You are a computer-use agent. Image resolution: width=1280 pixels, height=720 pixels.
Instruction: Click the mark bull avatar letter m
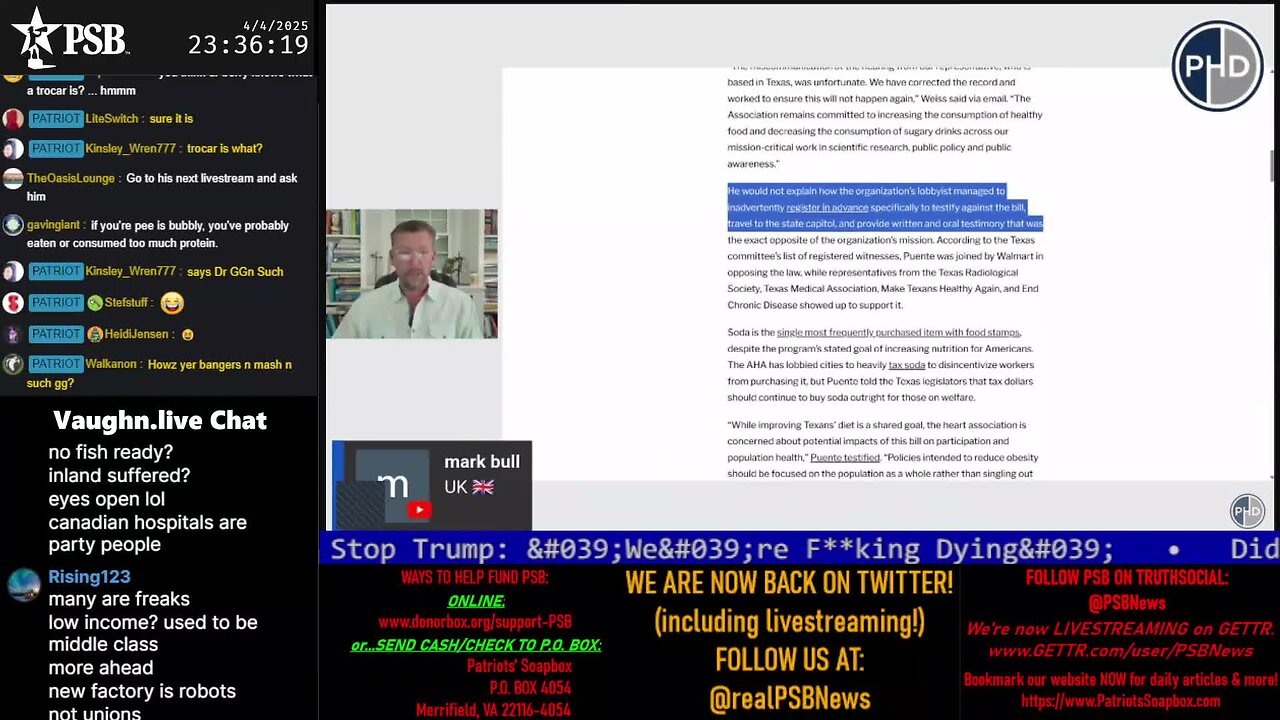392,484
